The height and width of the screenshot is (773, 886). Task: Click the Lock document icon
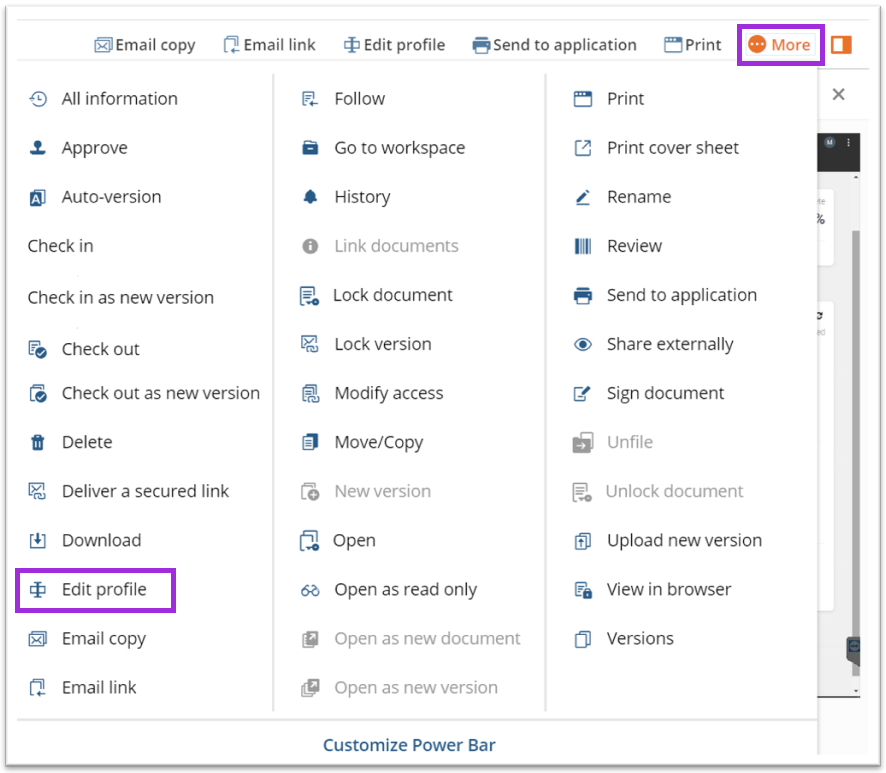[309, 296]
